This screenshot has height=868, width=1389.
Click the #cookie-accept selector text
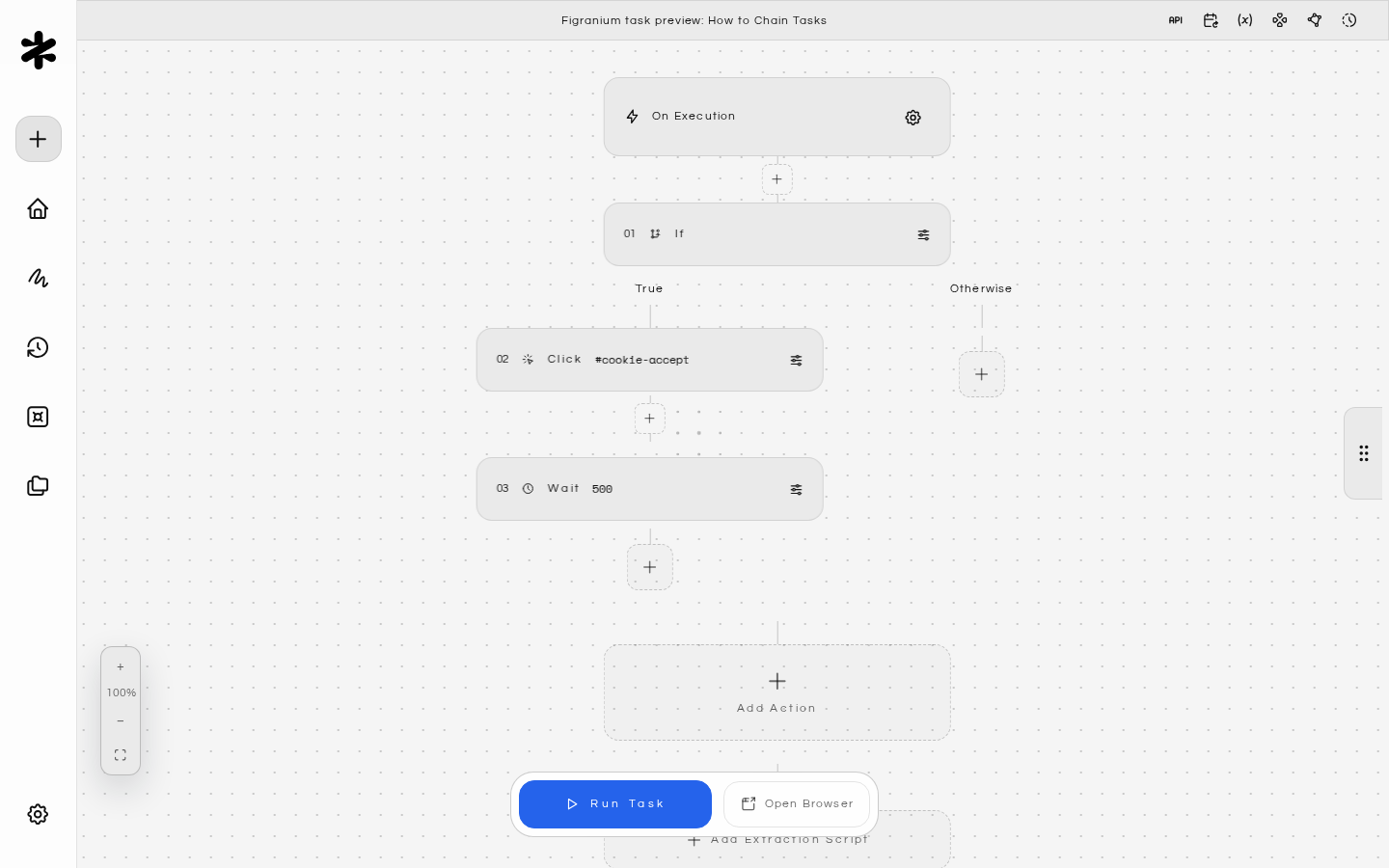[x=642, y=361]
